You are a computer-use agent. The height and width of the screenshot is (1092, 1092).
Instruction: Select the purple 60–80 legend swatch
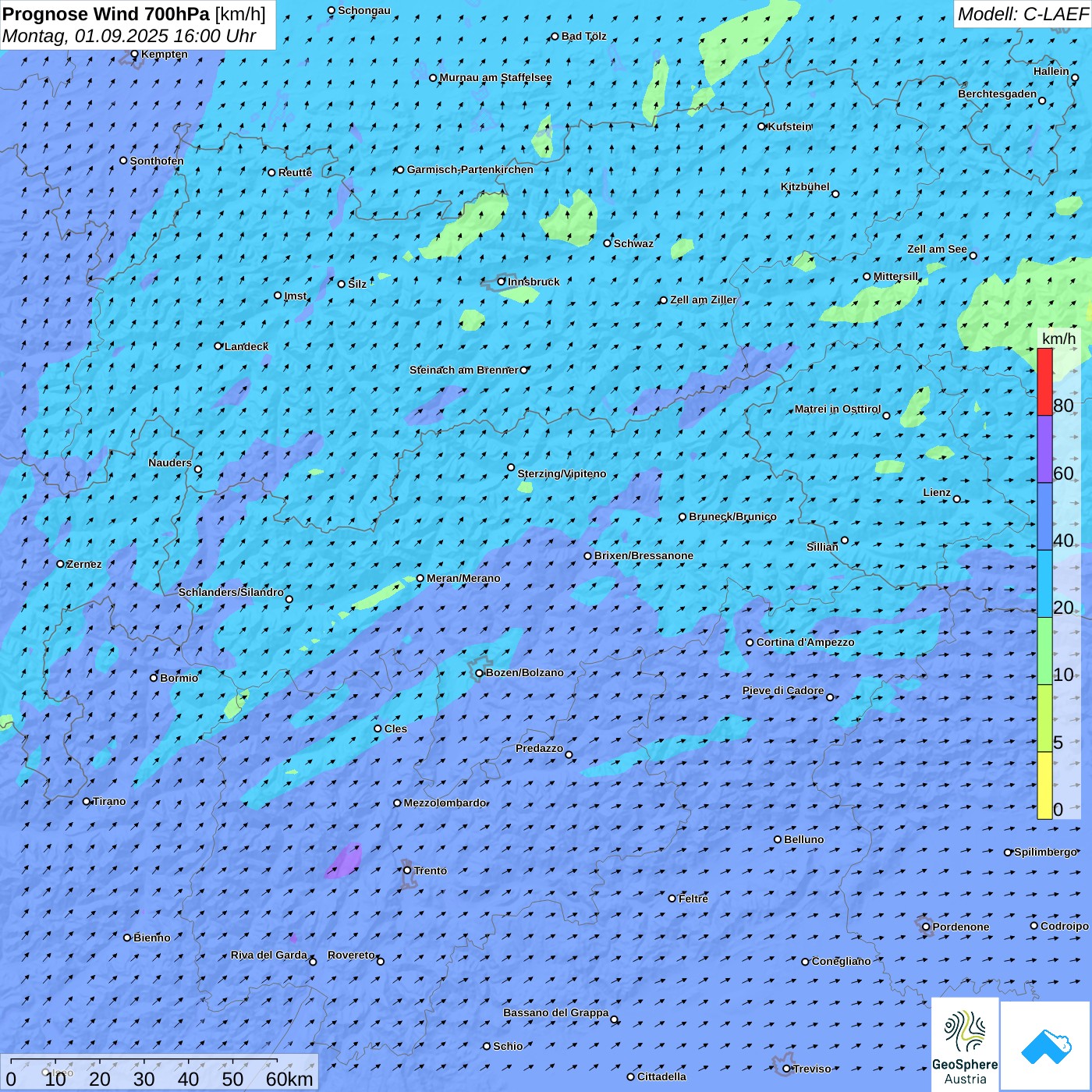1044,449
